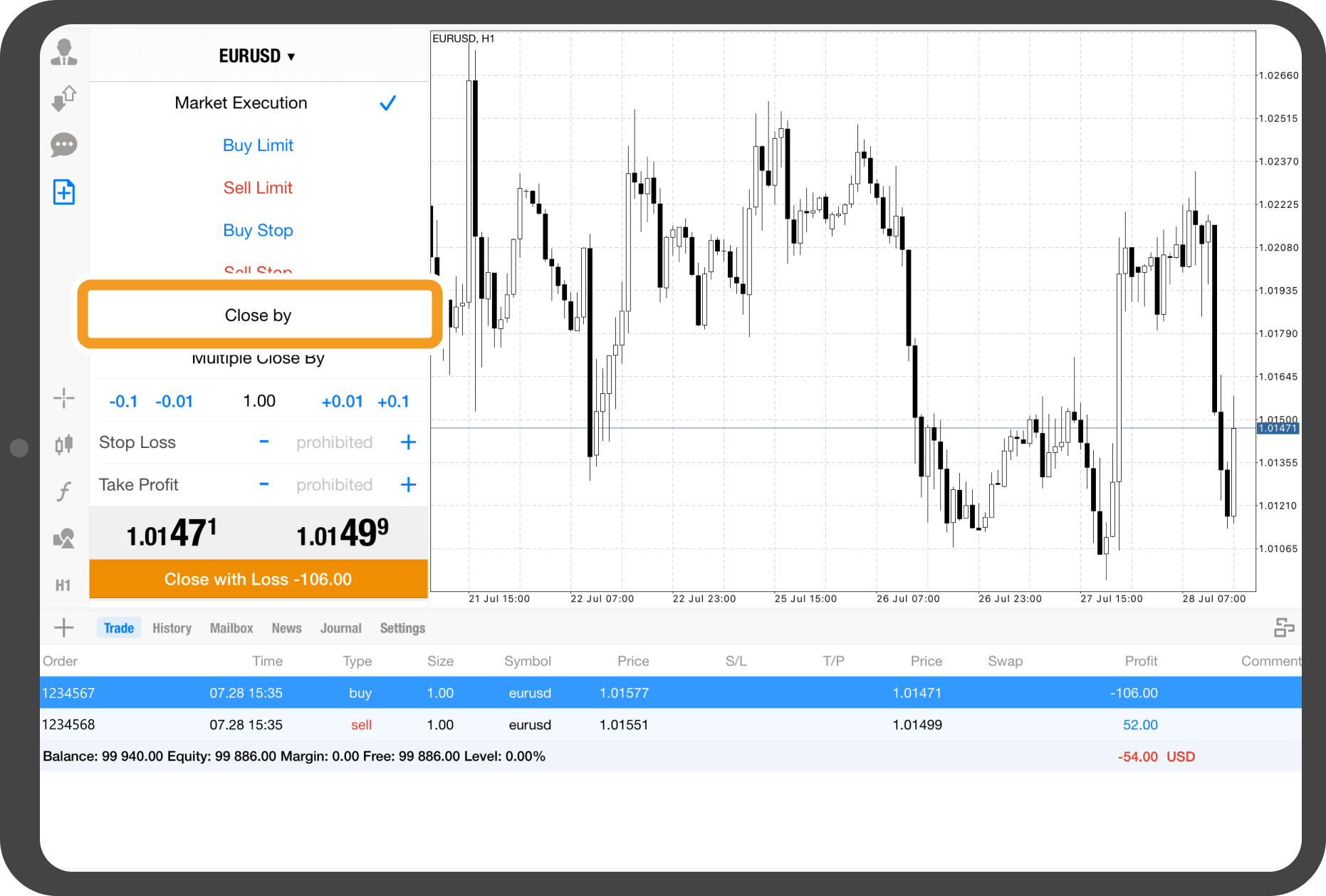Expand the EURUSD symbol dropdown
Viewport: 1326px width, 896px height.
pyautogui.click(x=256, y=56)
